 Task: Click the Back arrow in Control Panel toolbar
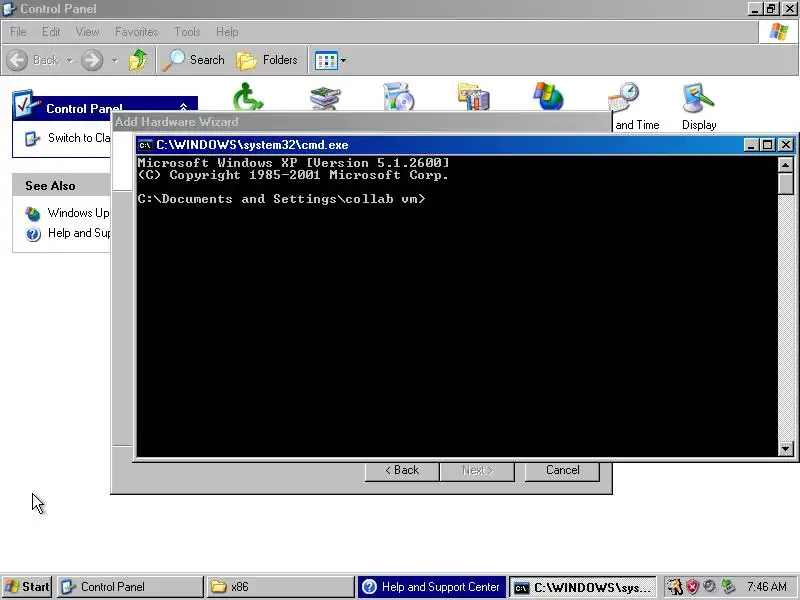(17, 60)
